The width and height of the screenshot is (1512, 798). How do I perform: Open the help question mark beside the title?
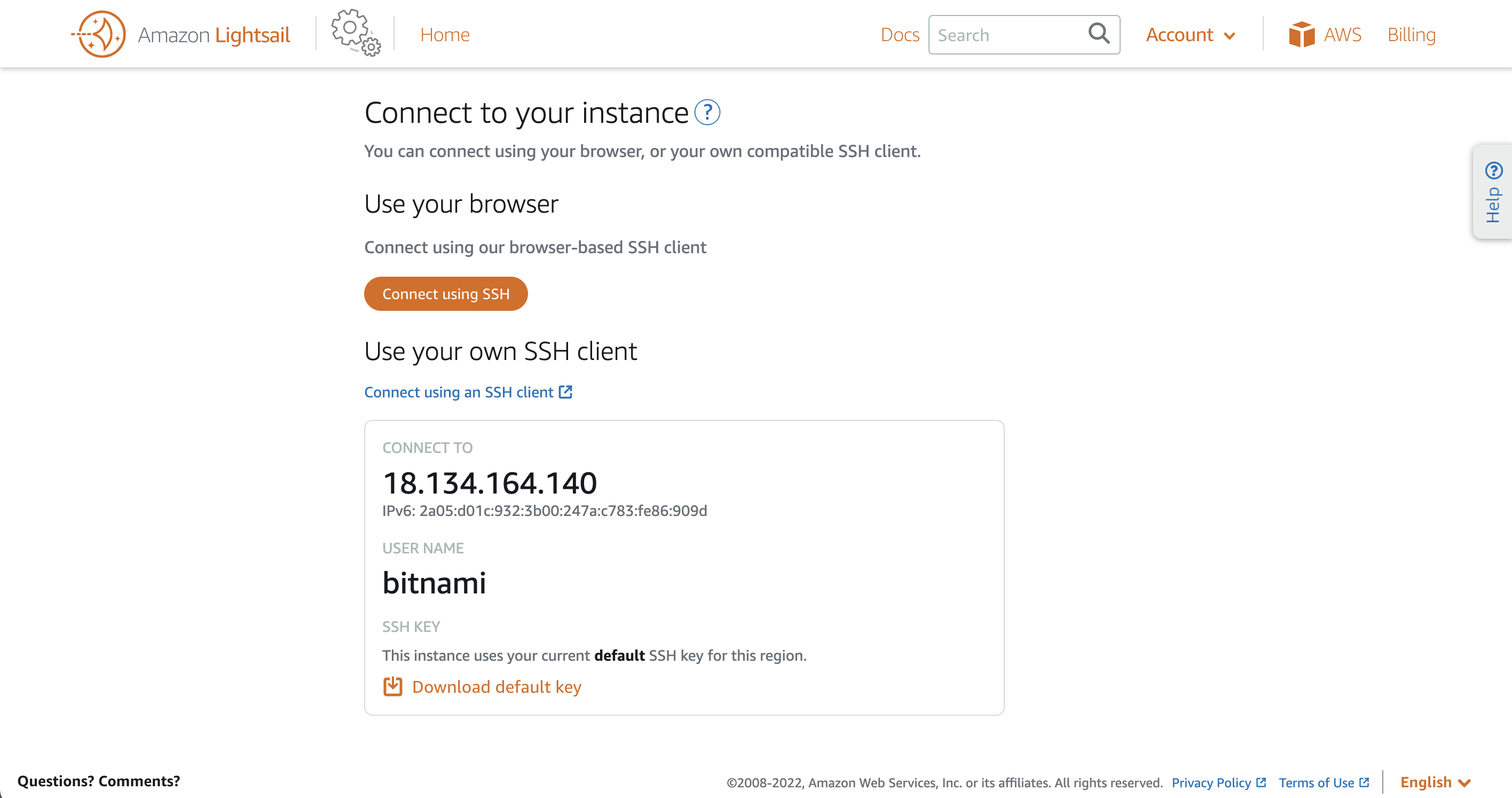(x=707, y=112)
